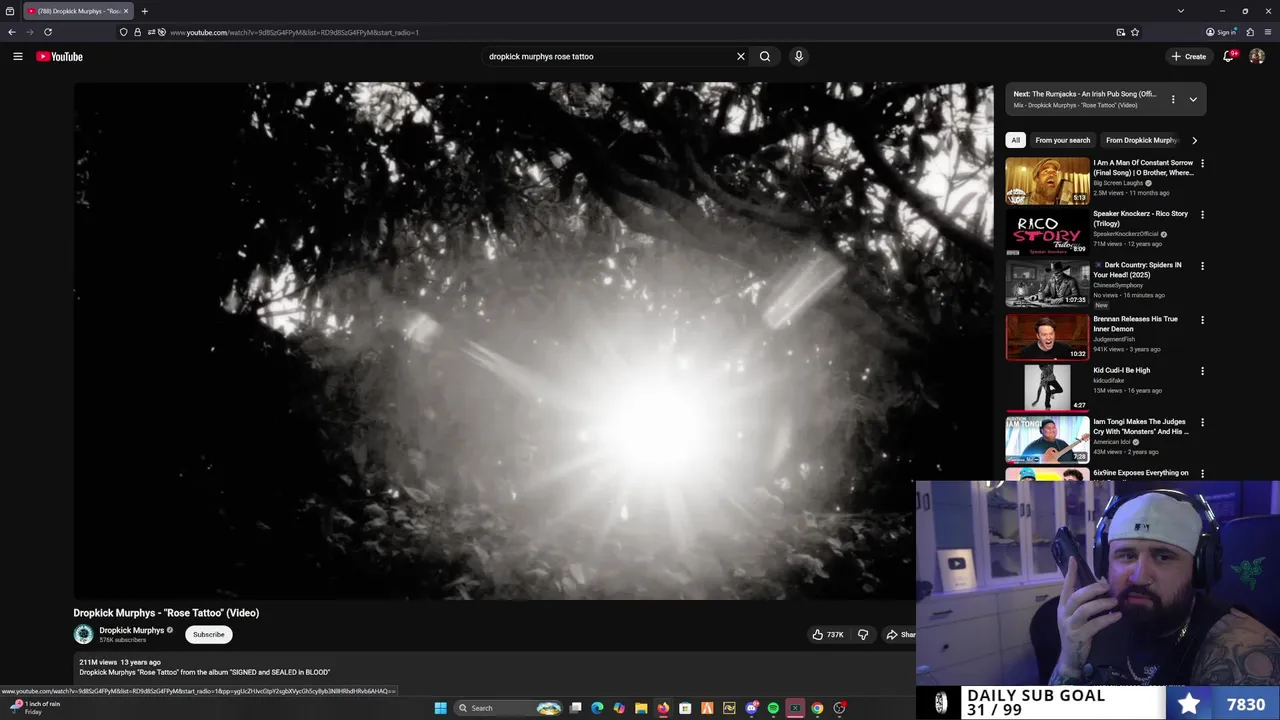Open Spotify from the taskbar

click(x=773, y=708)
